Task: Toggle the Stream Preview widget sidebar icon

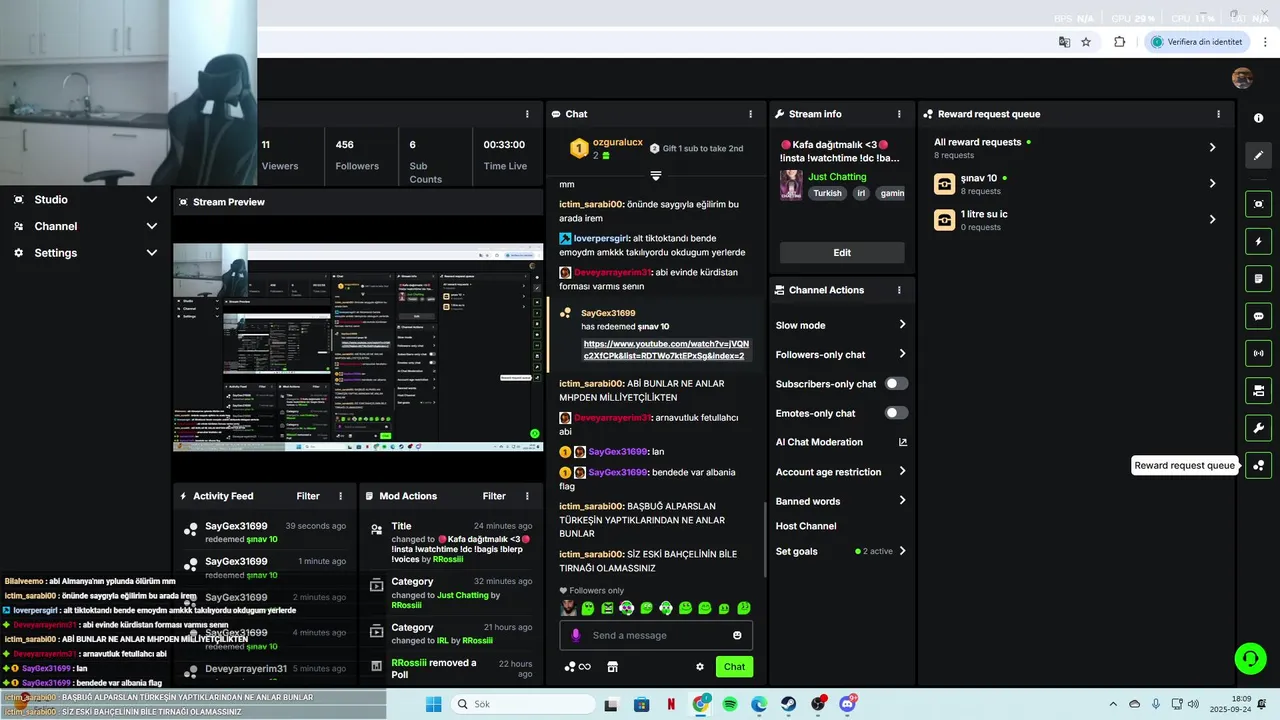Action: pos(1258,204)
